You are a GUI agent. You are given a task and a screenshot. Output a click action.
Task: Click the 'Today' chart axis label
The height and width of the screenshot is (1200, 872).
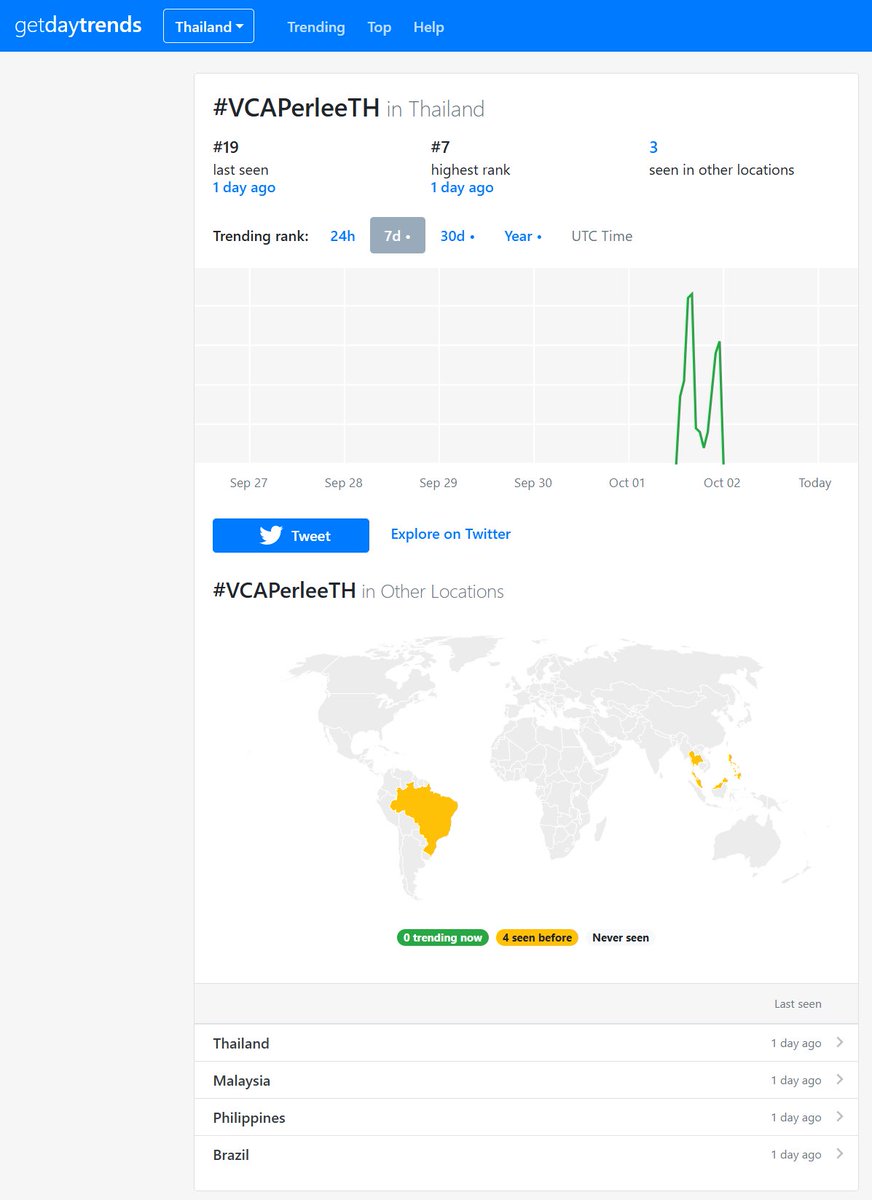click(x=815, y=483)
